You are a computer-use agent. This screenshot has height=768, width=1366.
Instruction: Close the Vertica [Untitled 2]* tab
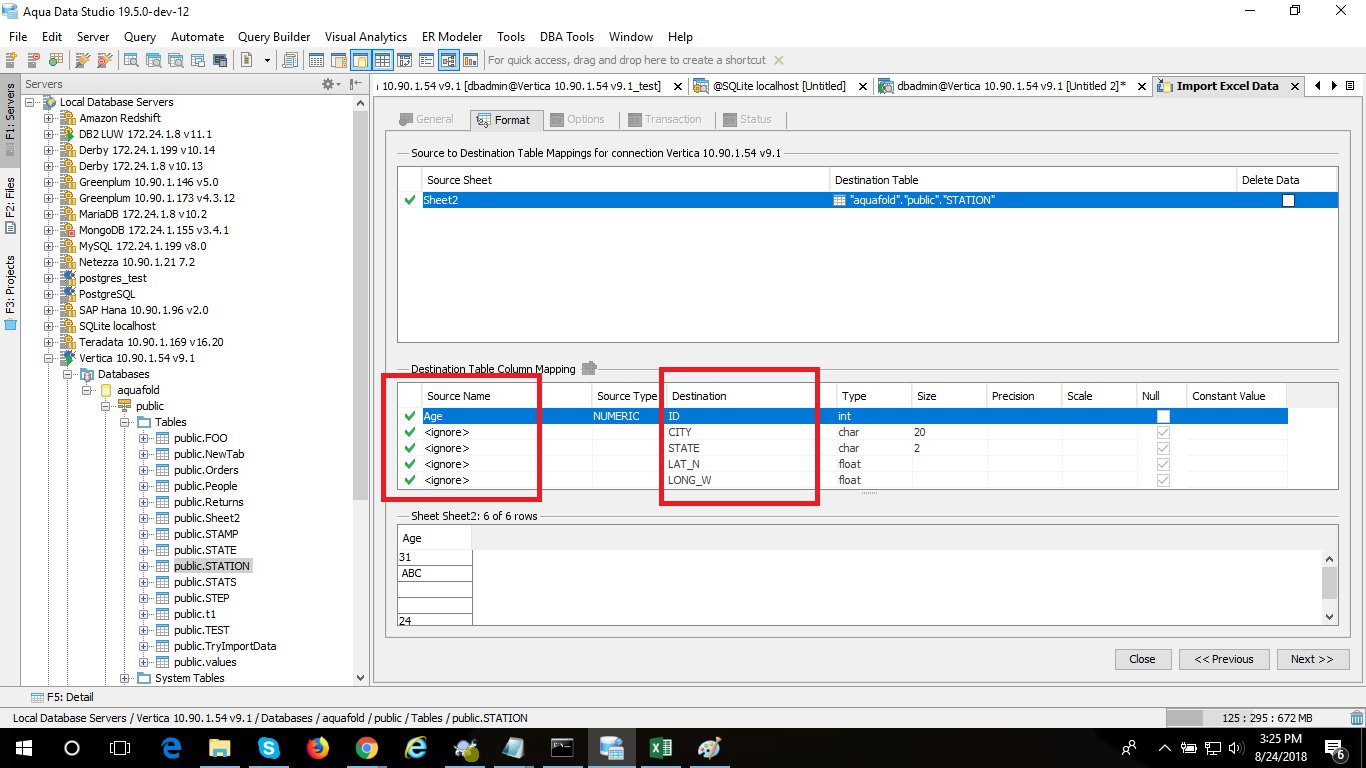tap(1140, 86)
